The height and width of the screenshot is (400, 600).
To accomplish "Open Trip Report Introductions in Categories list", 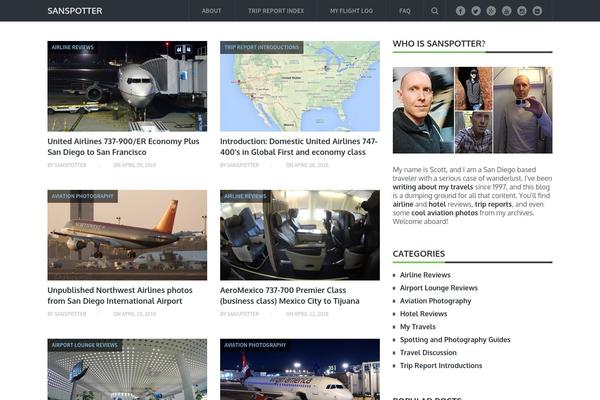I will tap(441, 366).
